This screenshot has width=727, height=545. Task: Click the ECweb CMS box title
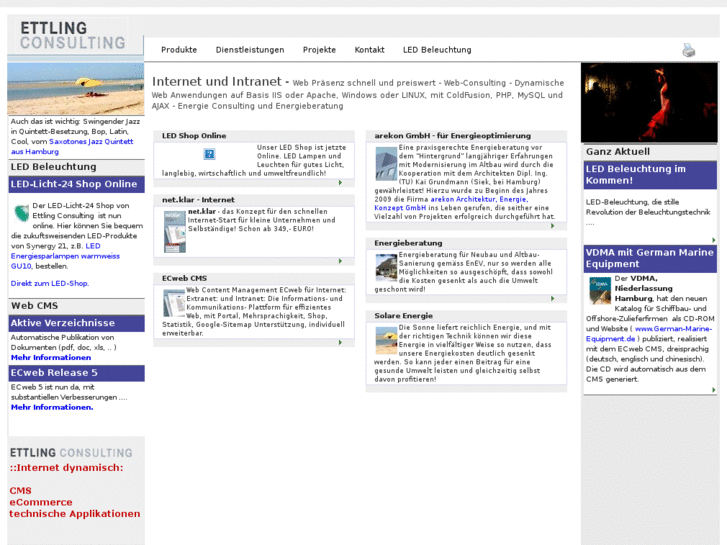pyautogui.click(x=184, y=278)
